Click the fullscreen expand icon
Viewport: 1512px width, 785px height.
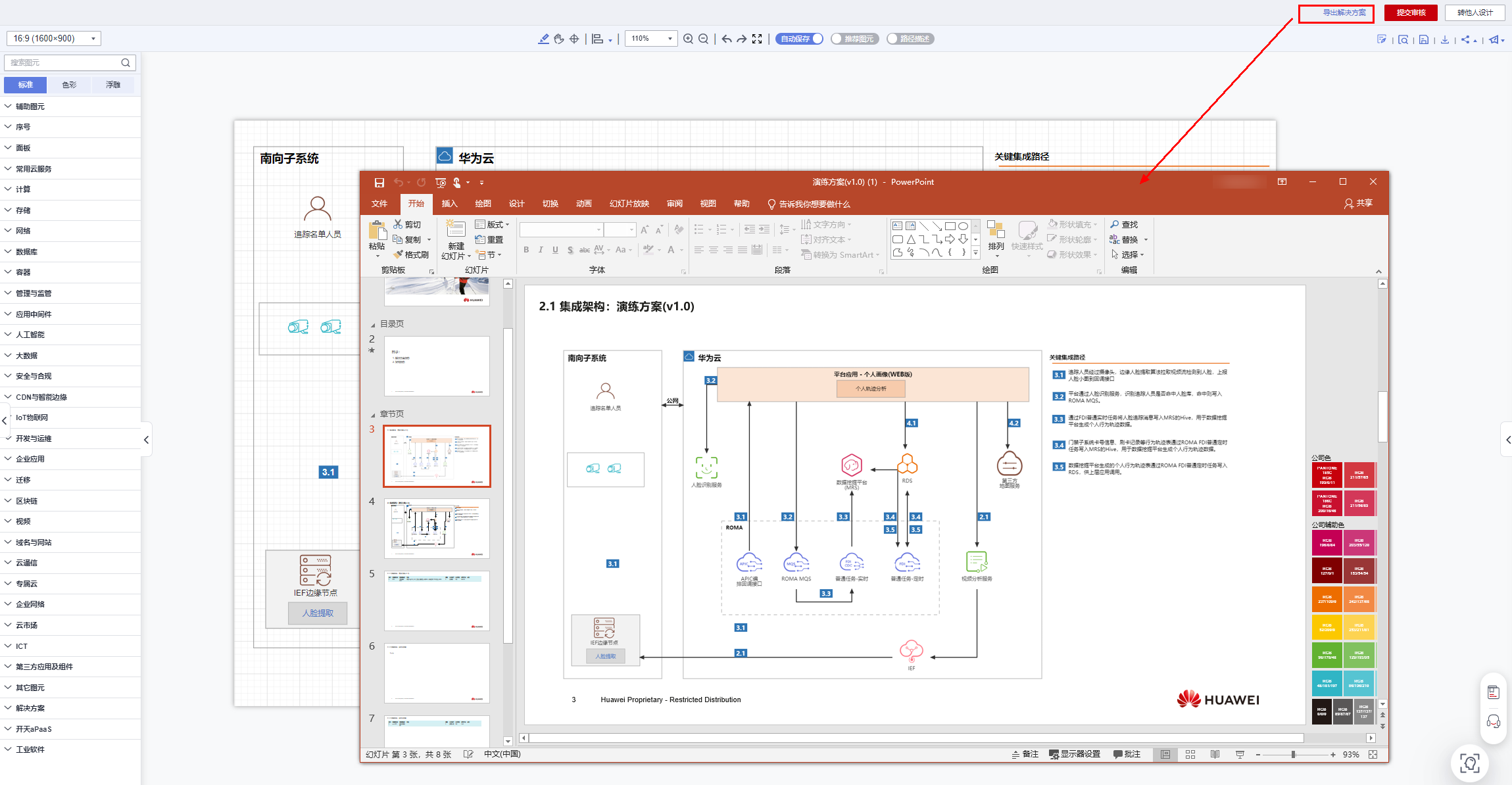pyautogui.click(x=757, y=39)
